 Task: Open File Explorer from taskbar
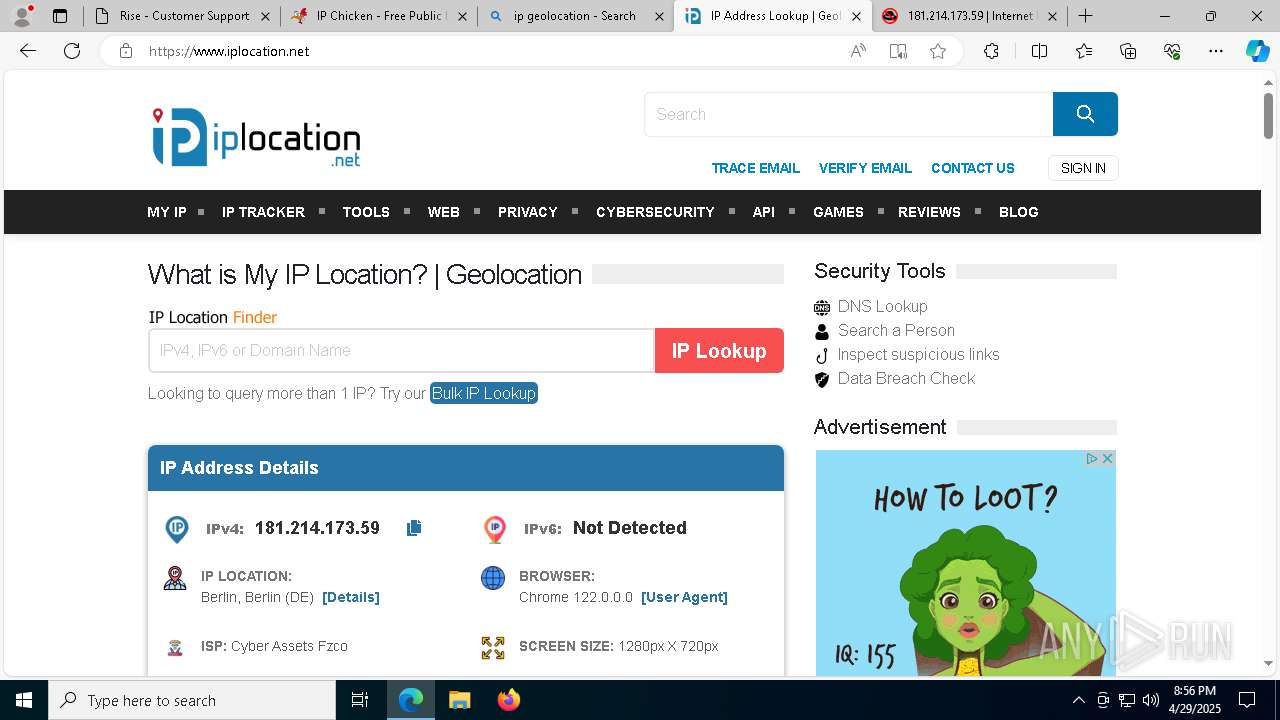[x=459, y=700]
